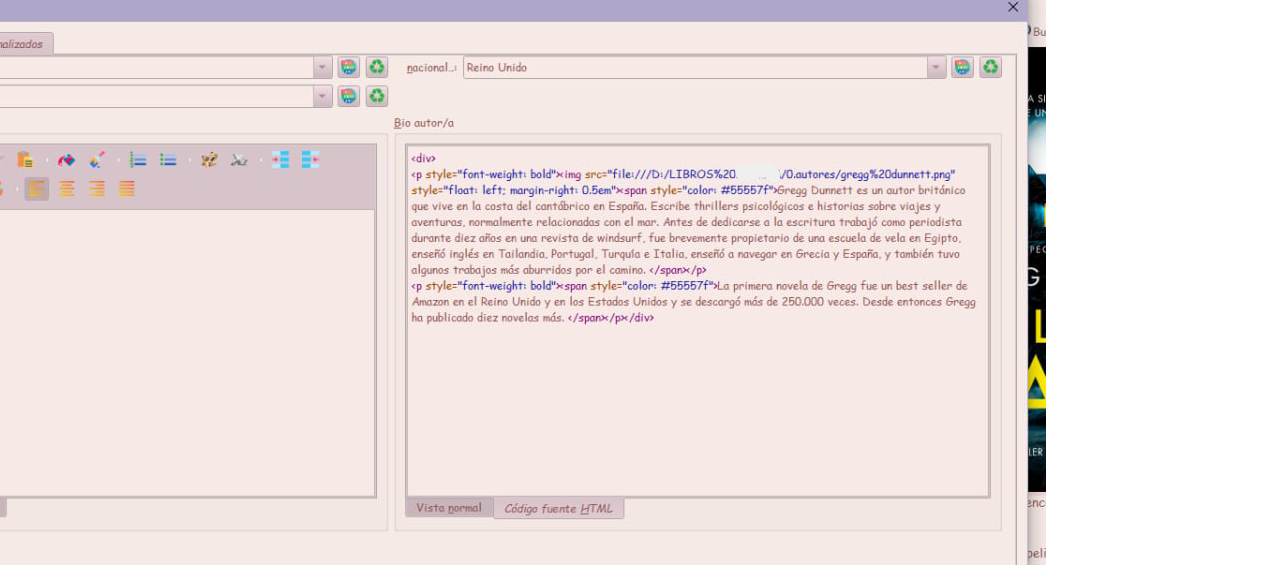Center align the text

click(x=67, y=189)
